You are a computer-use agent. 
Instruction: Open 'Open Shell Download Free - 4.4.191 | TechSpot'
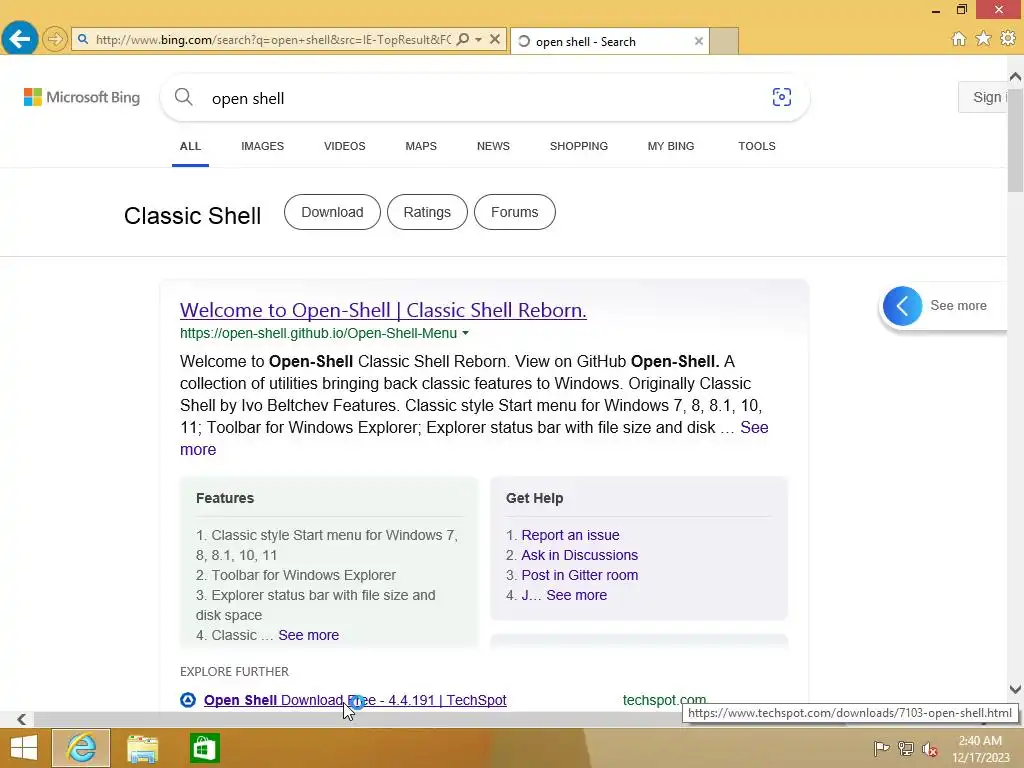(x=355, y=701)
